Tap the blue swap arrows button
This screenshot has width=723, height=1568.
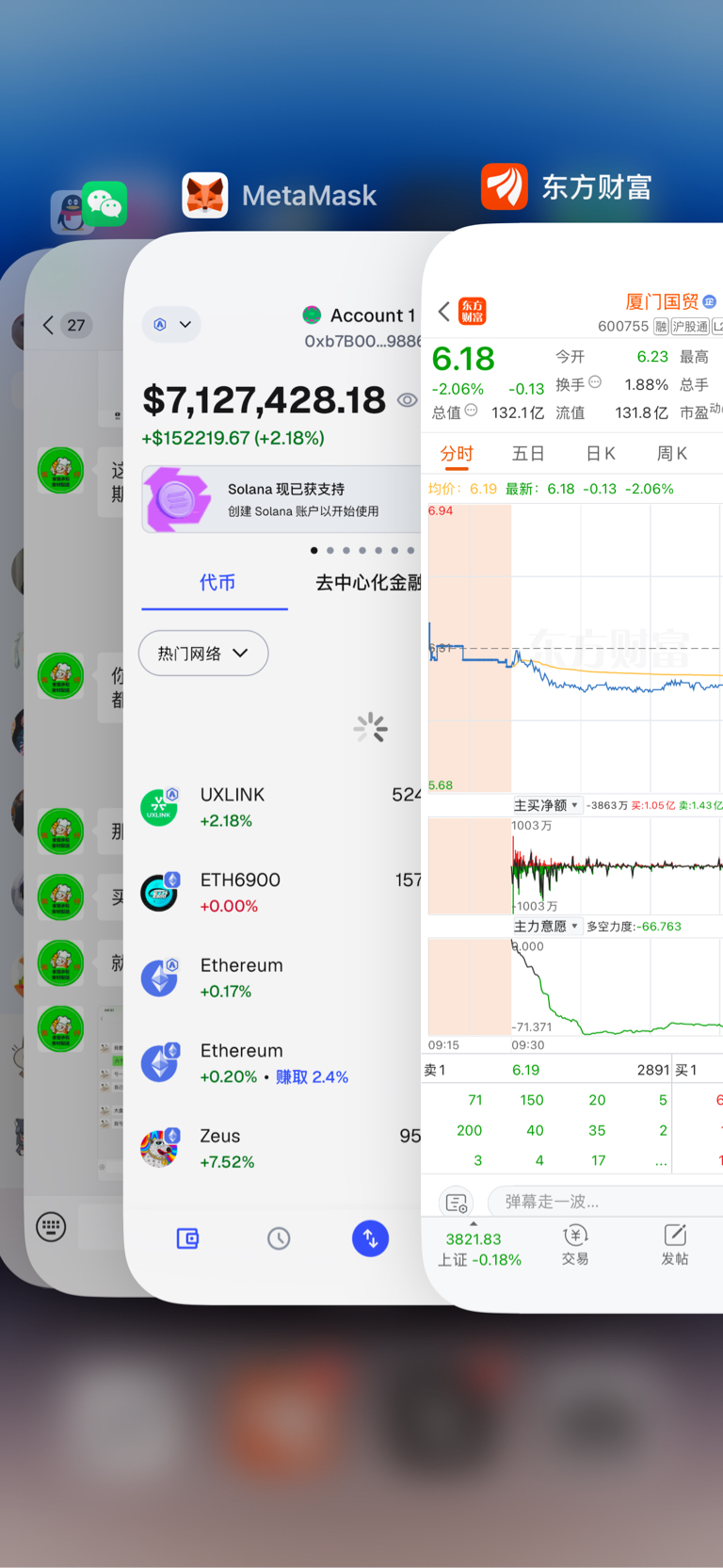[371, 1238]
